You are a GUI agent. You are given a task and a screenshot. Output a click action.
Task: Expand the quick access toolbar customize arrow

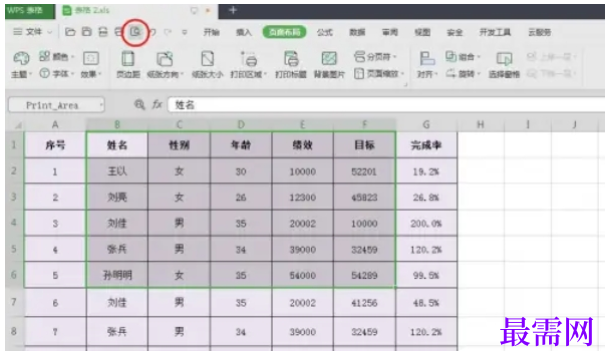(184, 32)
